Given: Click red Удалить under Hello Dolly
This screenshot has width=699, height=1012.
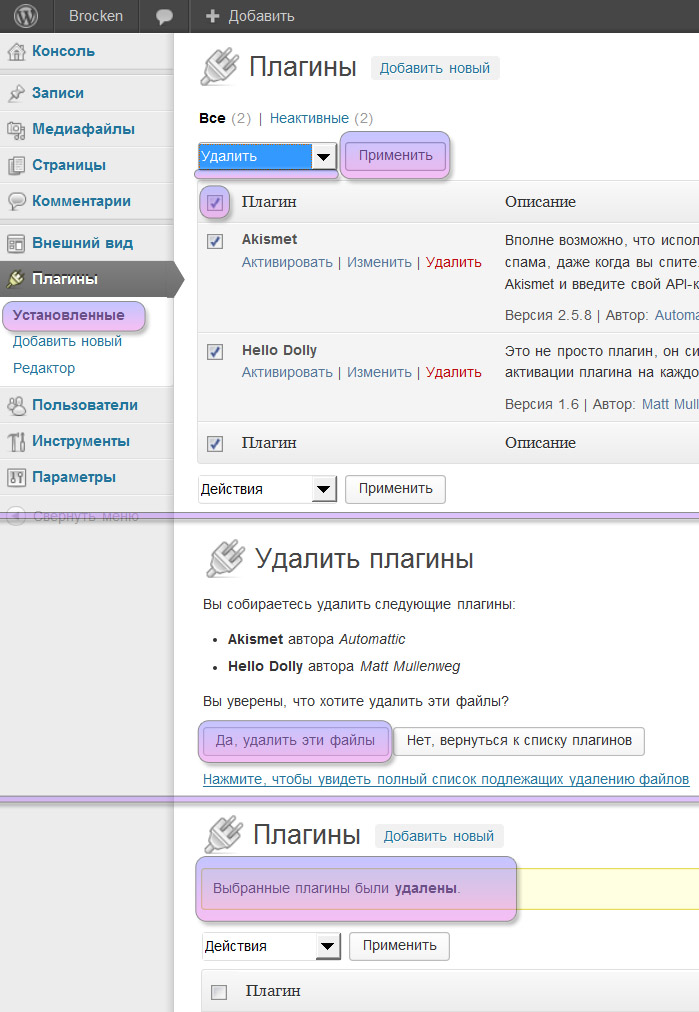Looking at the screenshot, I should point(454,373).
